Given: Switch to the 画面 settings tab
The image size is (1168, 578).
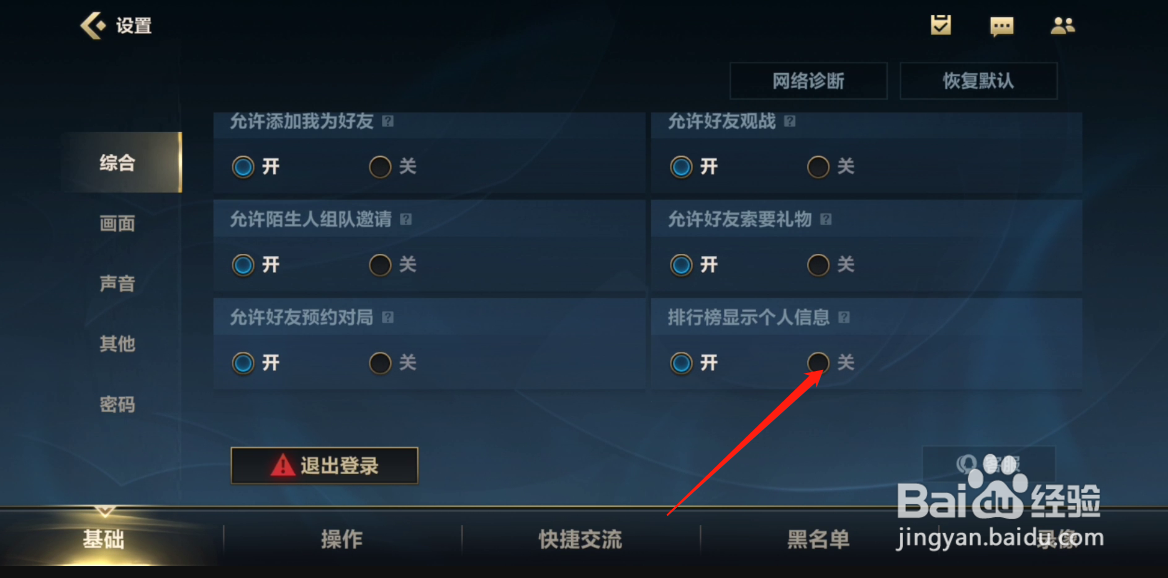Looking at the screenshot, I should tap(118, 223).
